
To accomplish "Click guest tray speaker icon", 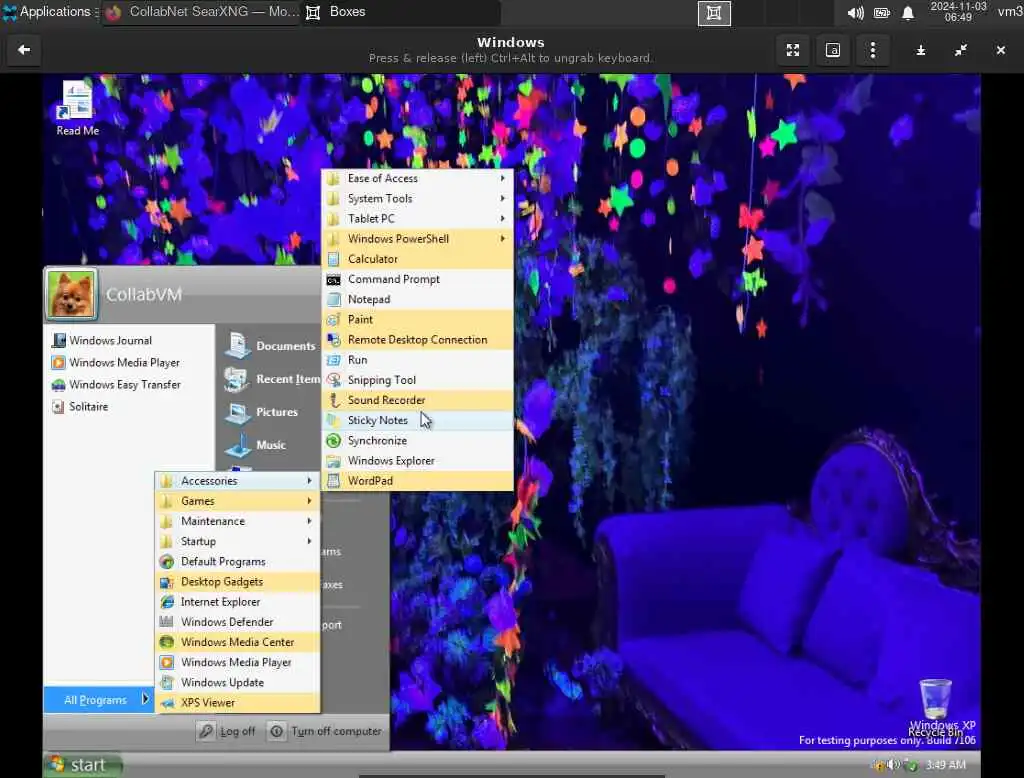I will [894, 764].
